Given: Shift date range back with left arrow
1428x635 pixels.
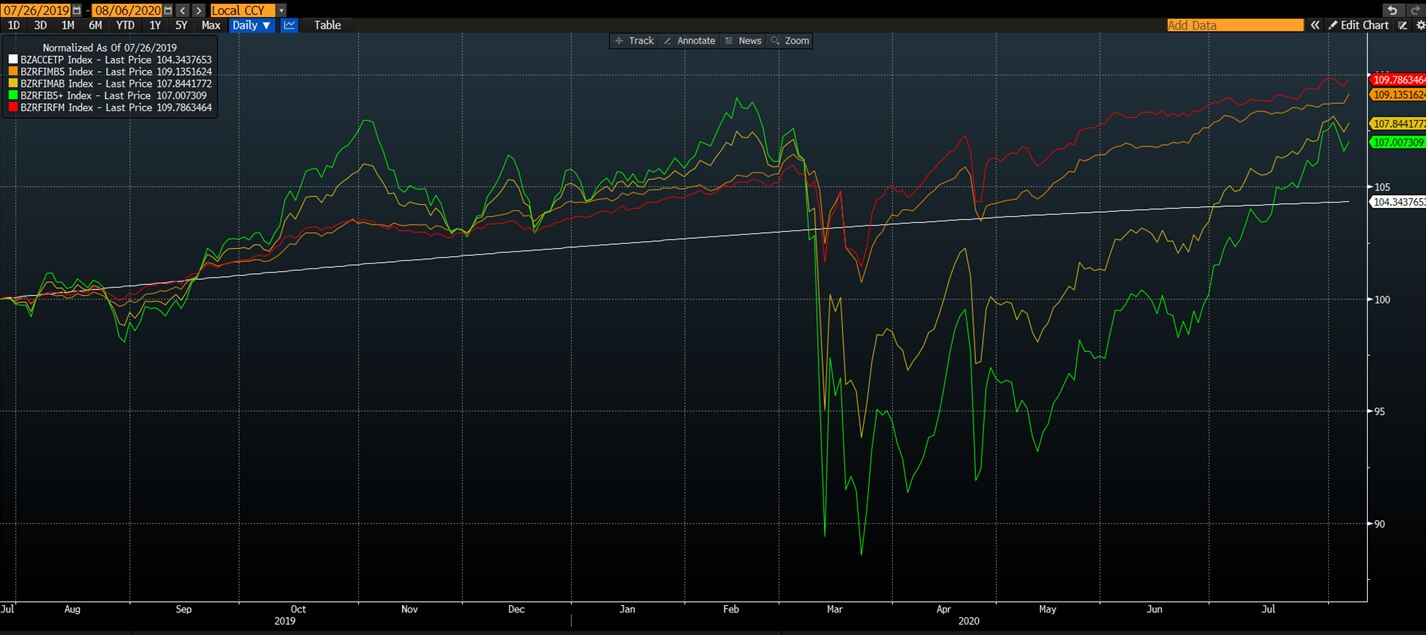Looking at the screenshot, I should (183, 10).
